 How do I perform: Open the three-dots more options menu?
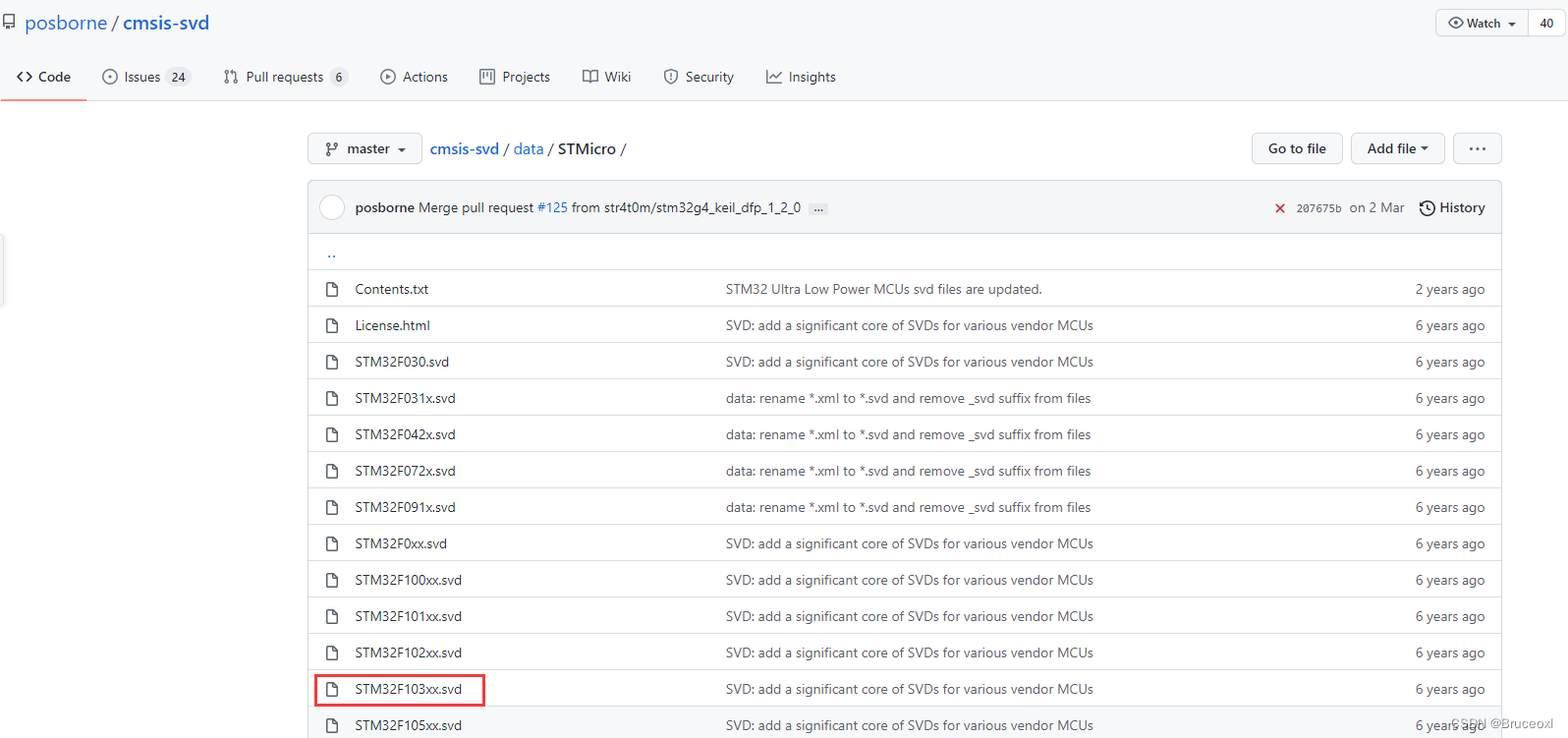(1478, 148)
